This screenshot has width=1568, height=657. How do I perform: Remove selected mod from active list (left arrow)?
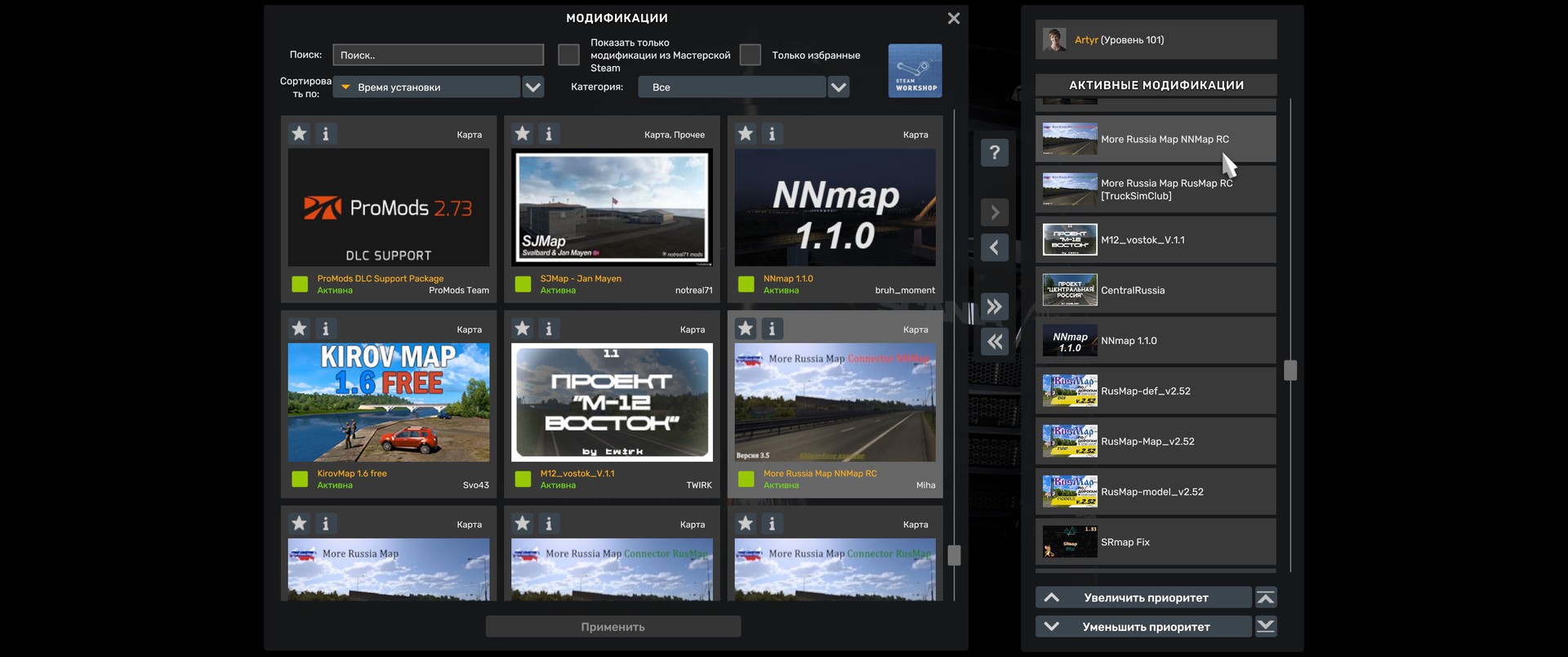(995, 248)
